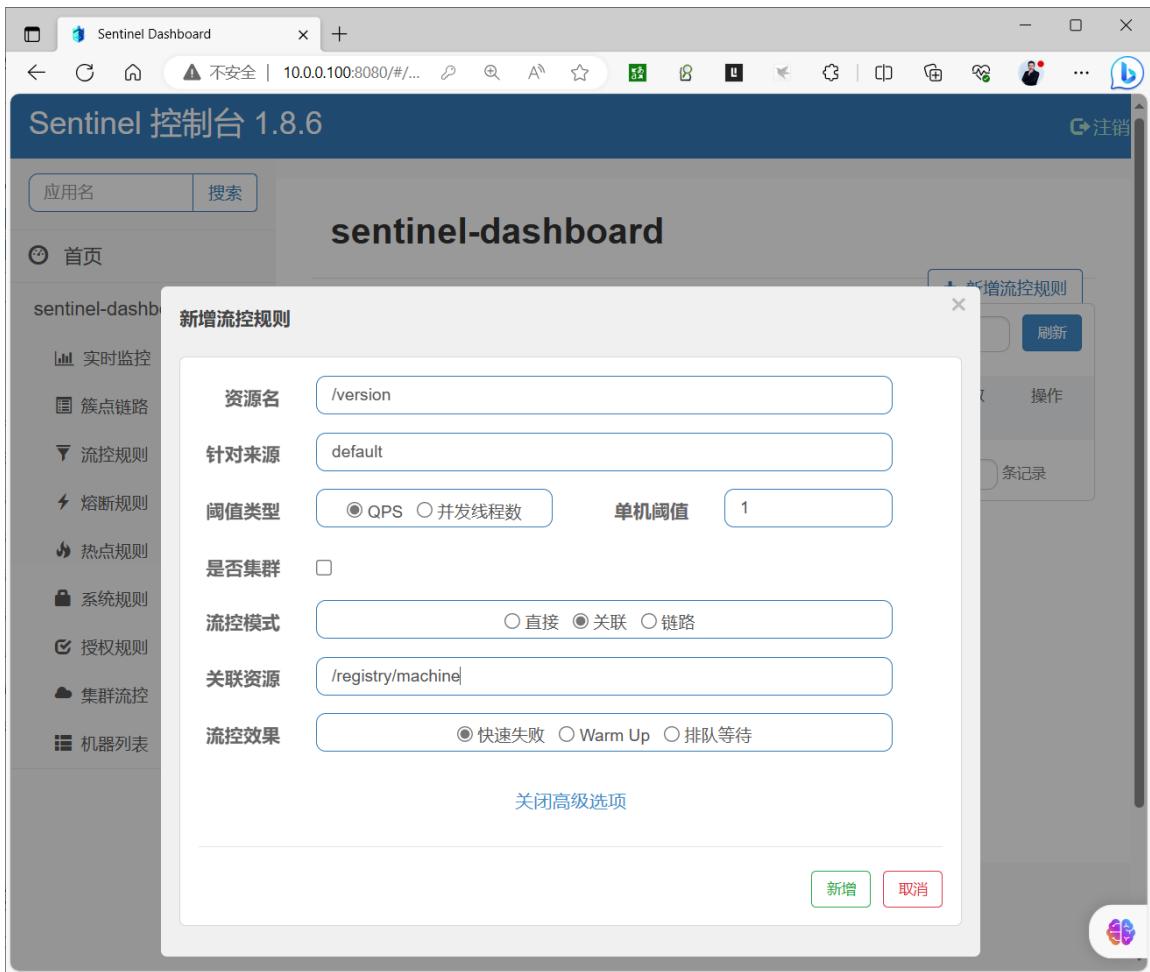Collapse advanced options via 关闭高级选项
This screenshot has width=1150, height=972.
[571, 801]
